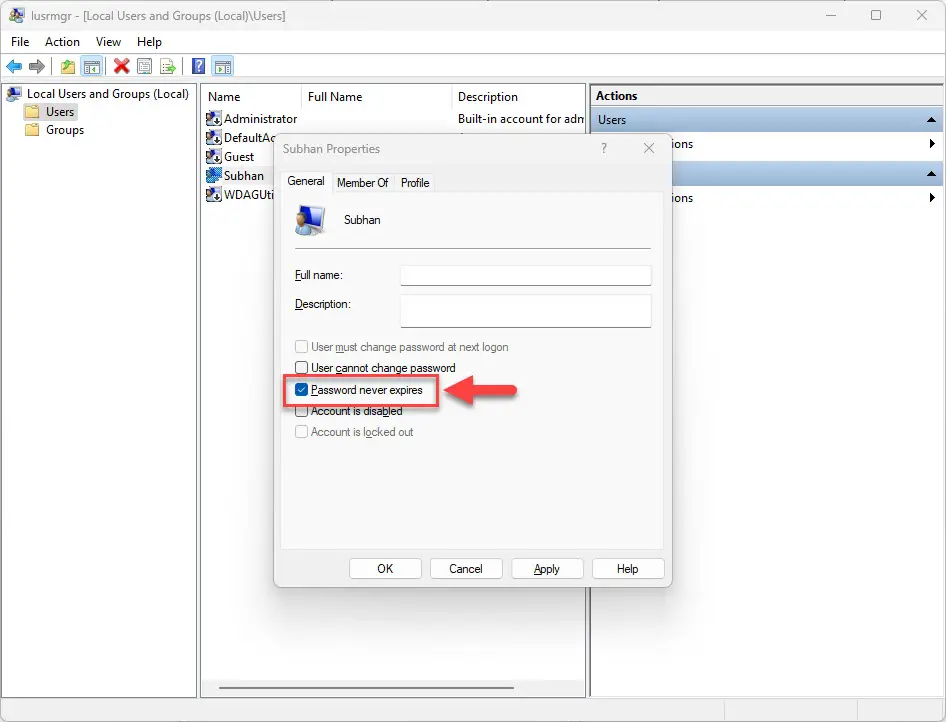Click the Local Users and Groups root icon
946x722 pixels.
point(14,93)
